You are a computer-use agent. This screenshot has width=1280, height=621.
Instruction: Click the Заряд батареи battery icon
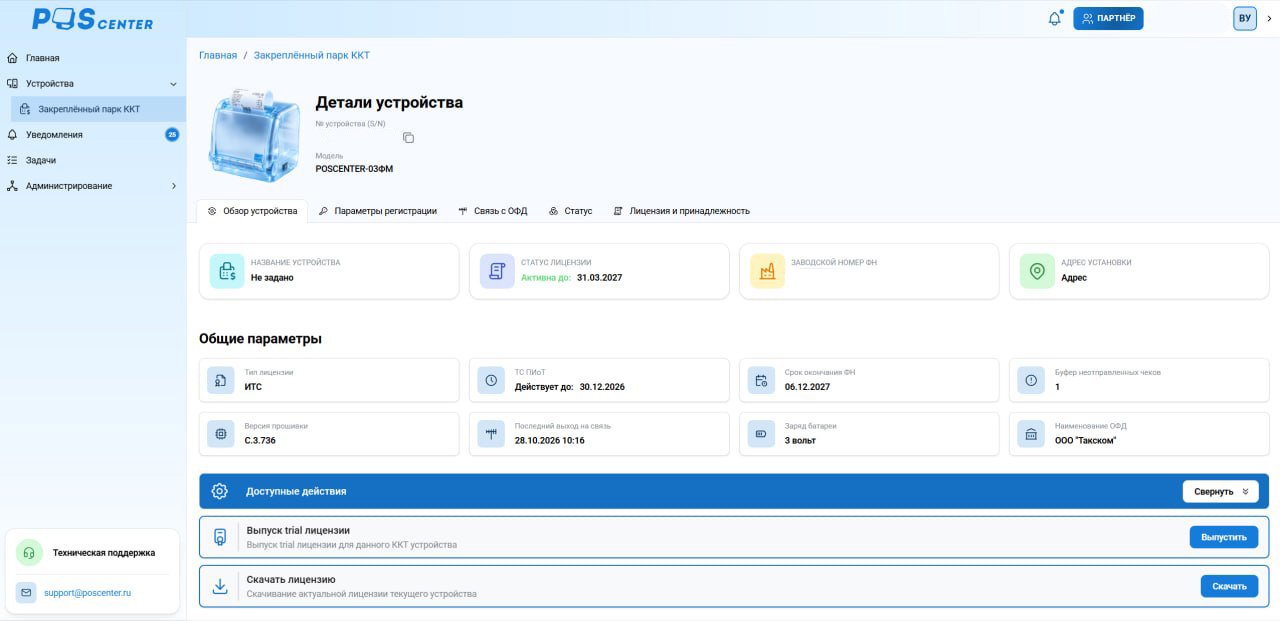(x=761, y=434)
